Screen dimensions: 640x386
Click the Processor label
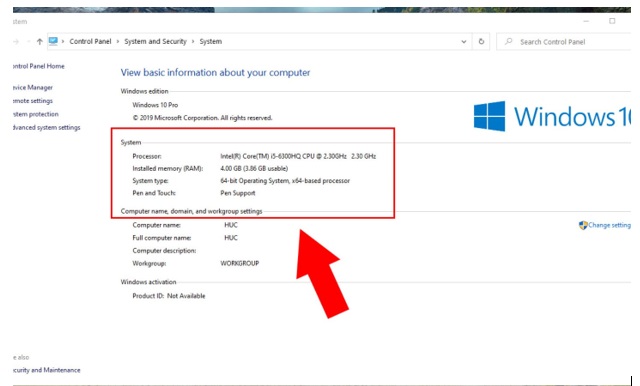coord(147,156)
